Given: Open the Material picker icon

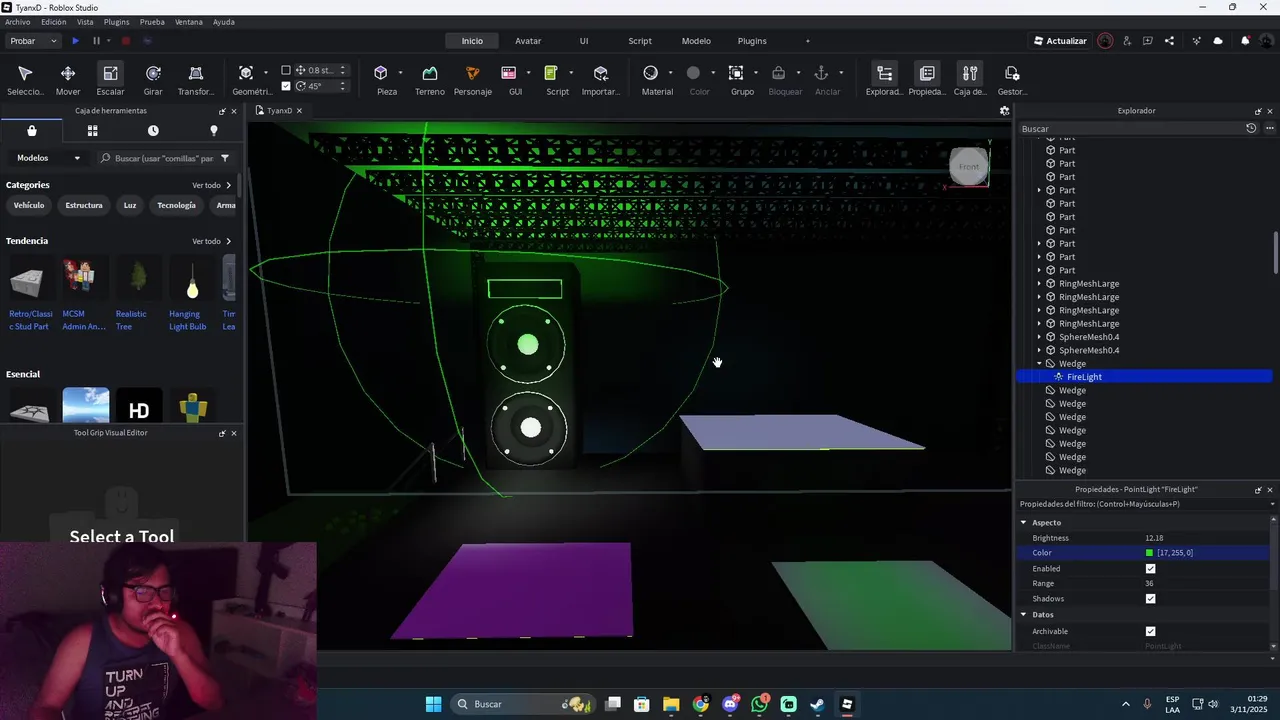Looking at the screenshot, I should click(651, 73).
